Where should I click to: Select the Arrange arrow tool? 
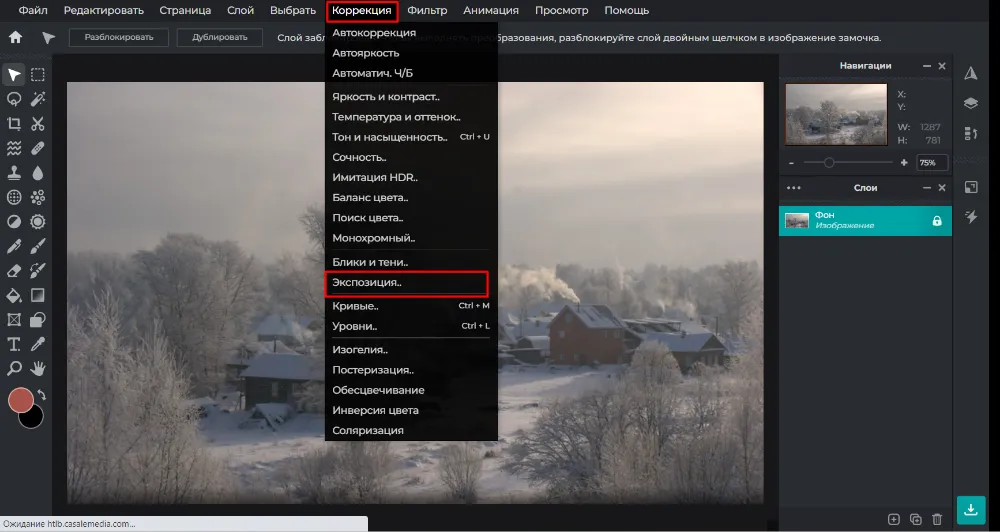(13, 75)
